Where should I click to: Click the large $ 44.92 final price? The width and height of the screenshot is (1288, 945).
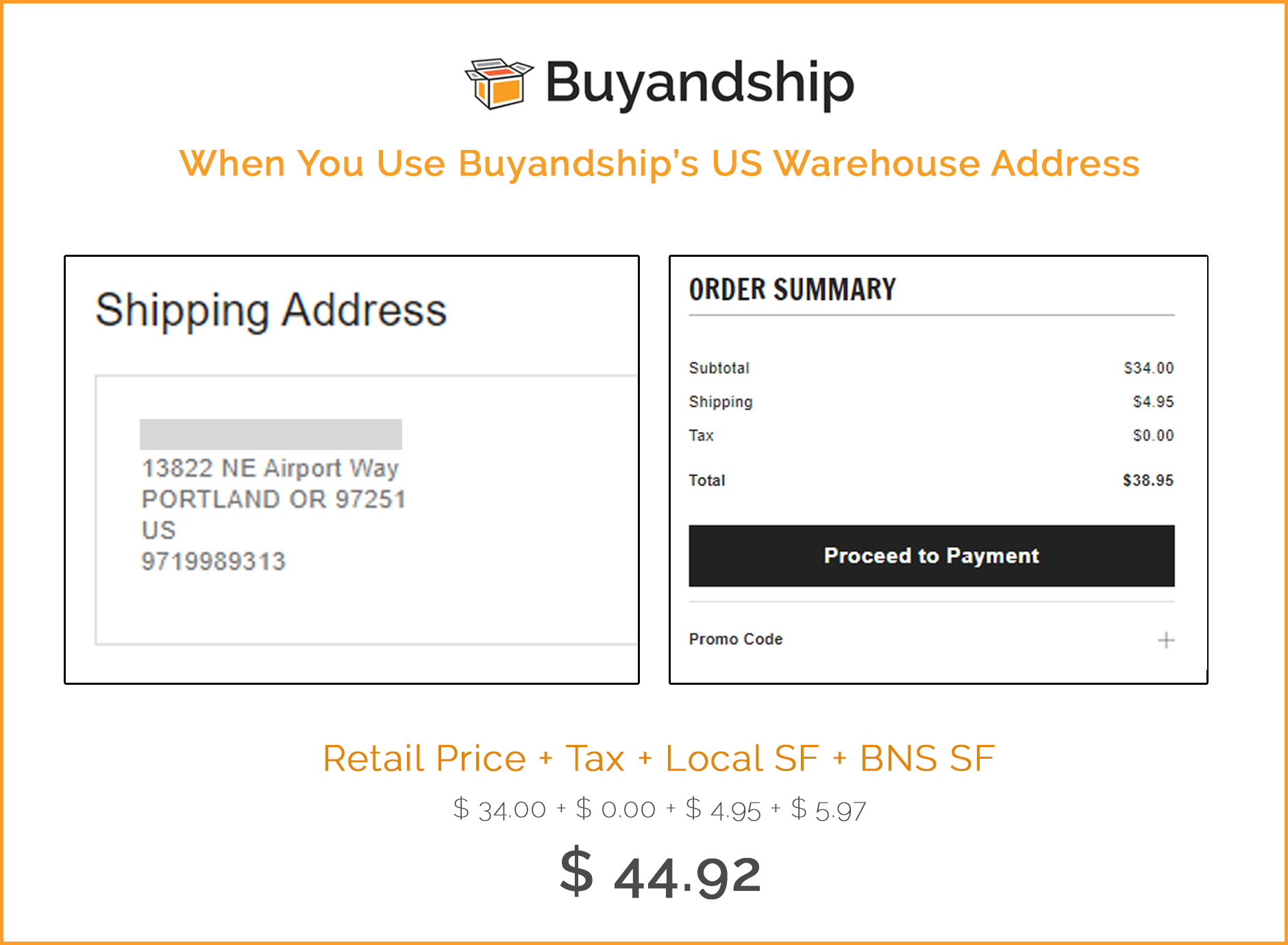[x=660, y=874]
